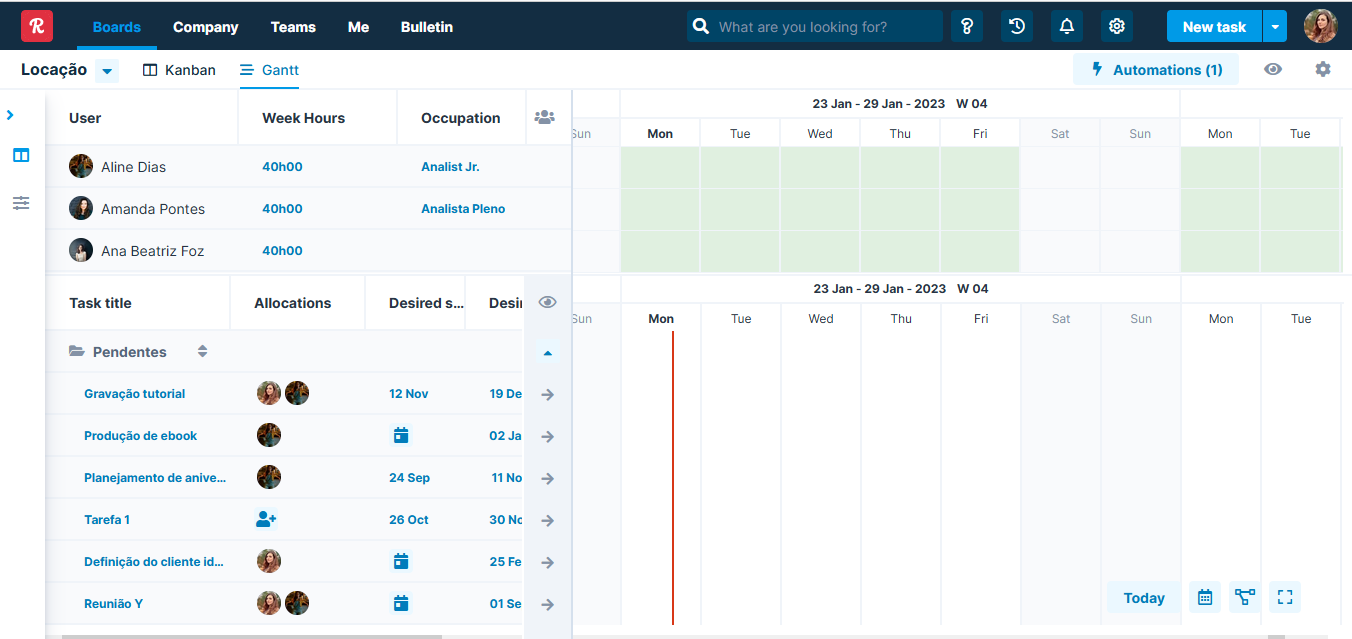
Task: Click the Runrun.it logo icon
Action: pyautogui.click(x=37, y=25)
